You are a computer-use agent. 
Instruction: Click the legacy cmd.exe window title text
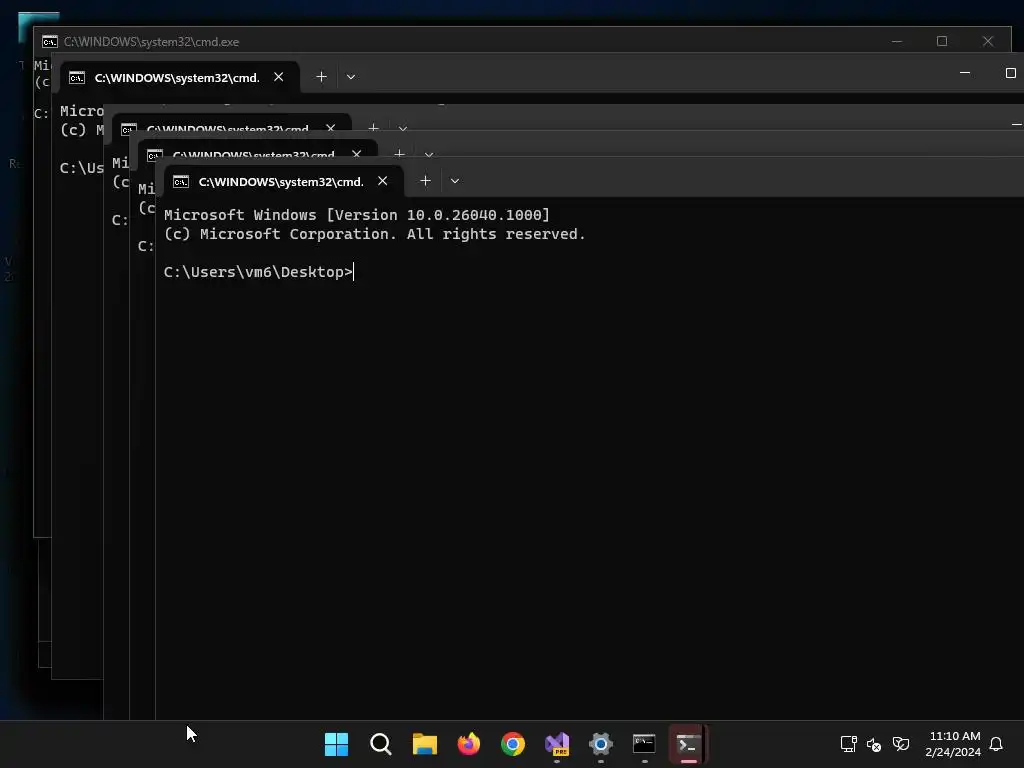(x=152, y=42)
